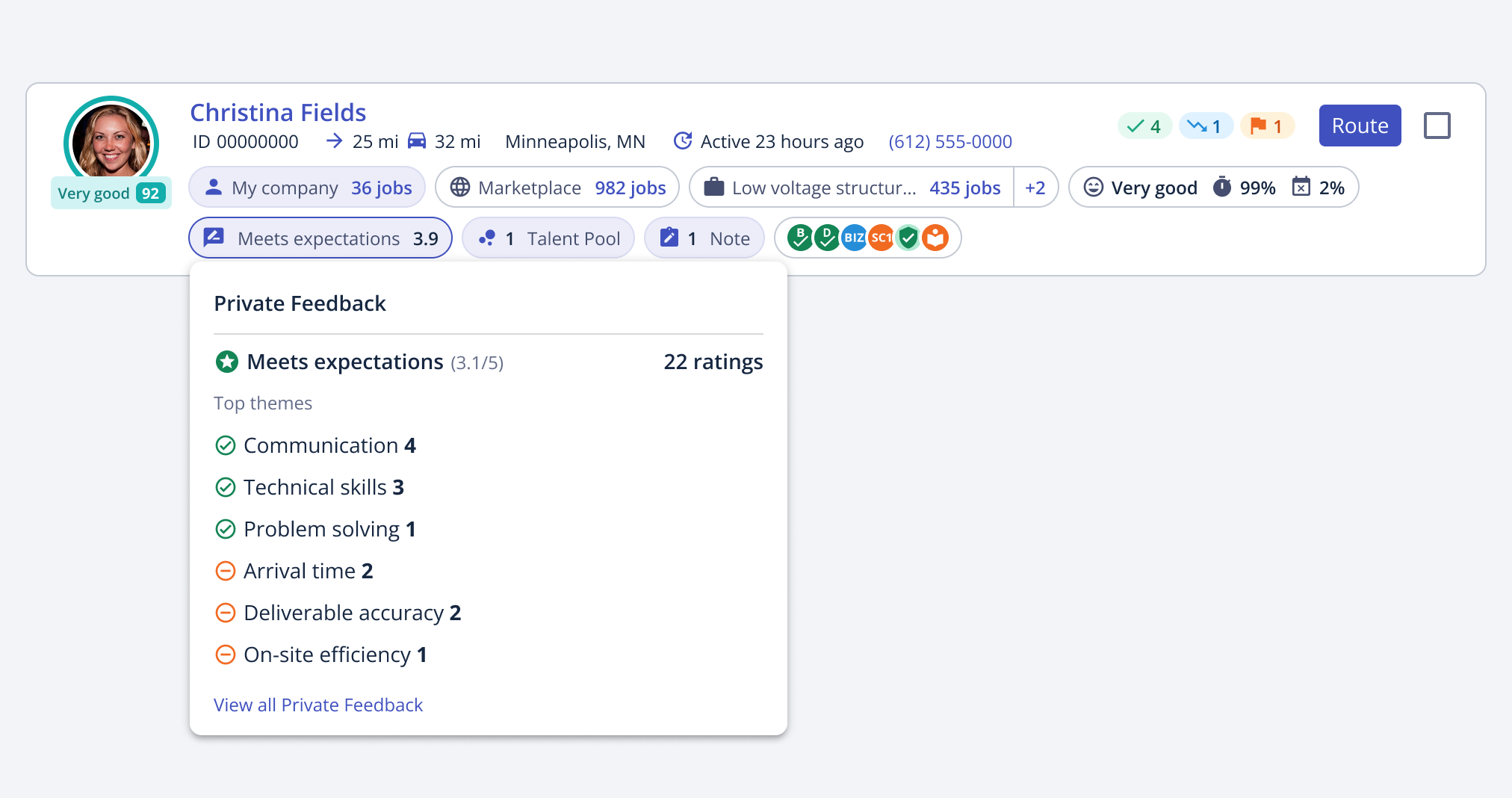Click the blue downward trend badge
Viewport: 1512px width, 798px height.
(1205, 126)
